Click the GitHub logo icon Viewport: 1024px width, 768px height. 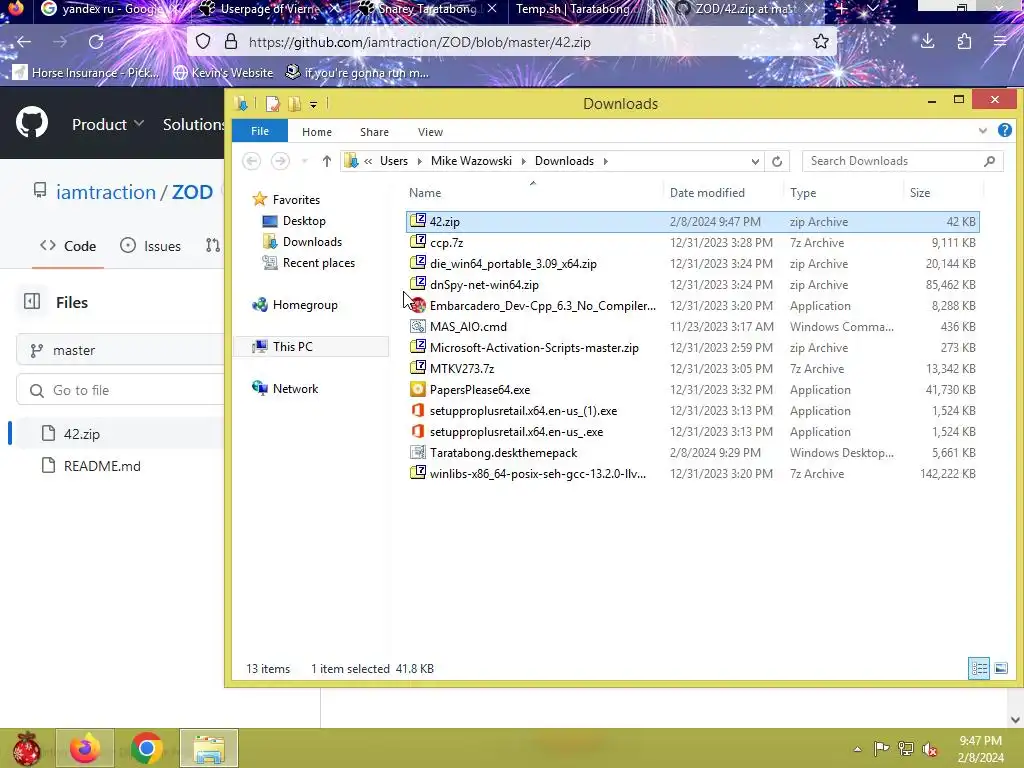[x=31, y=122]
